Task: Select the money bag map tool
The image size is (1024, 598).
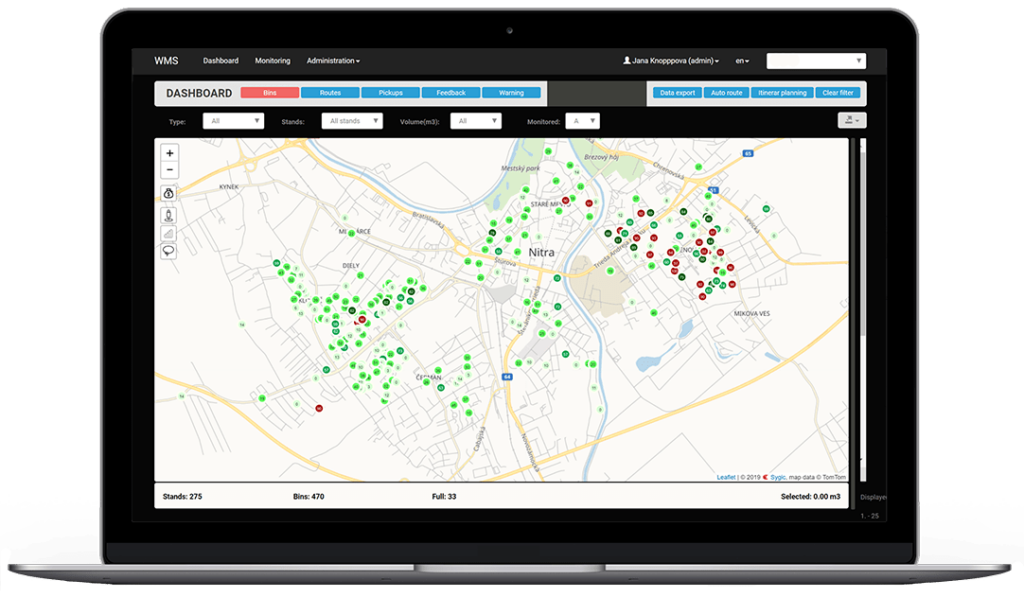Action: click(x=168, y=193)
